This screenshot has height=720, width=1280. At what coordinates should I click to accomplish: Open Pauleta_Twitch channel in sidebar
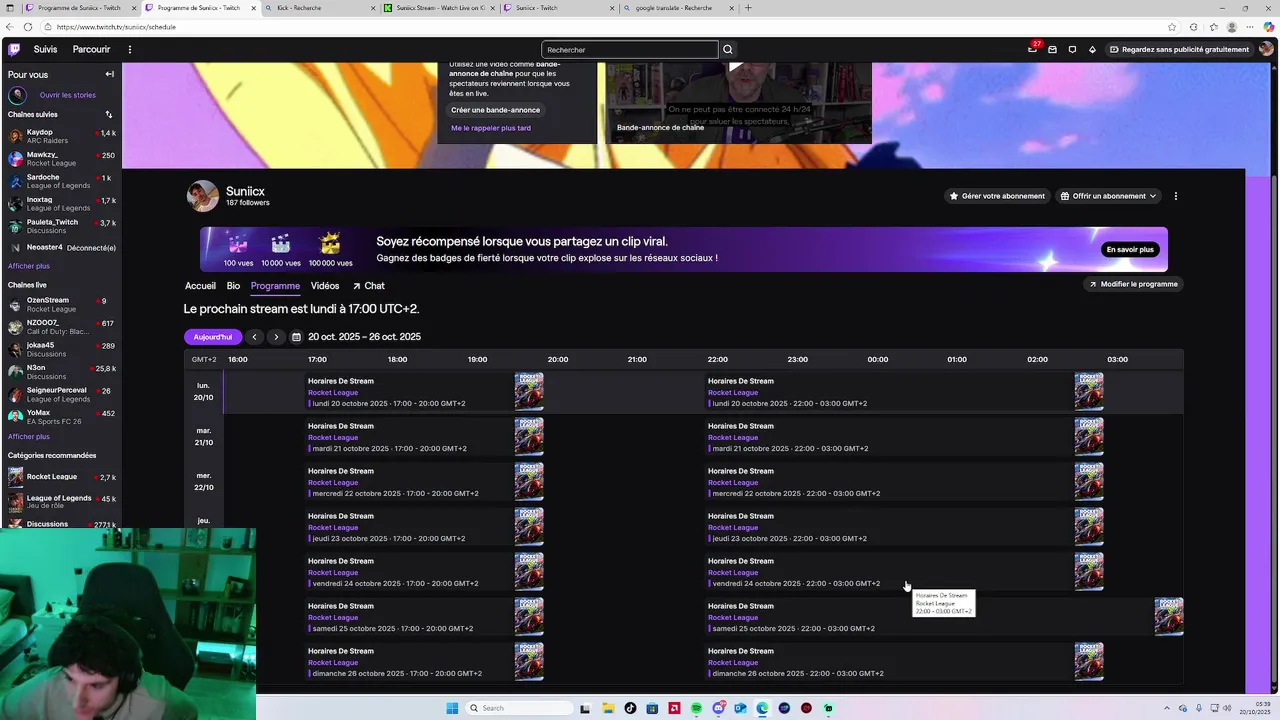click(61, 226)
